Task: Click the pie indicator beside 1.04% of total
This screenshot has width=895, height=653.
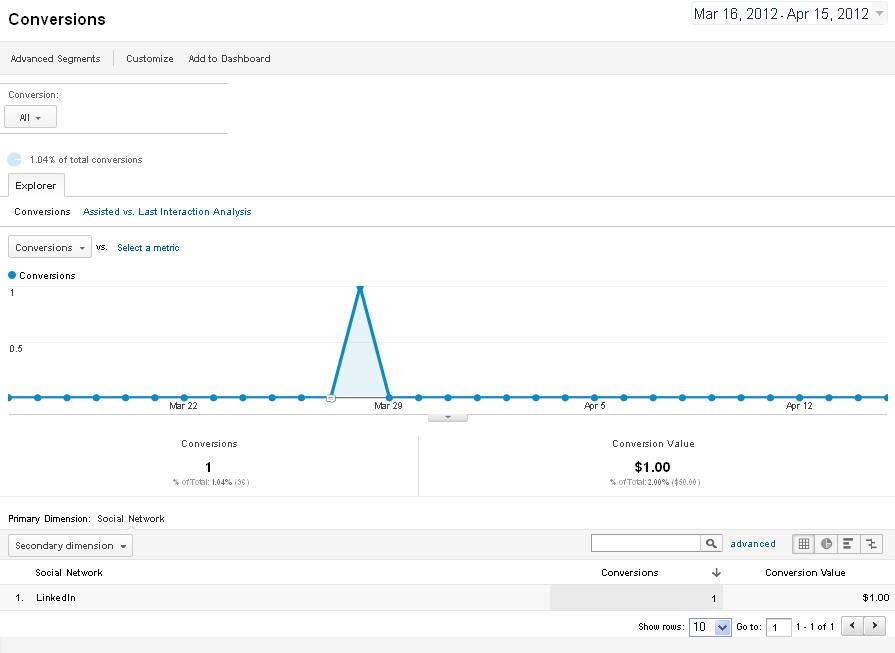Action: coord(14,160)
